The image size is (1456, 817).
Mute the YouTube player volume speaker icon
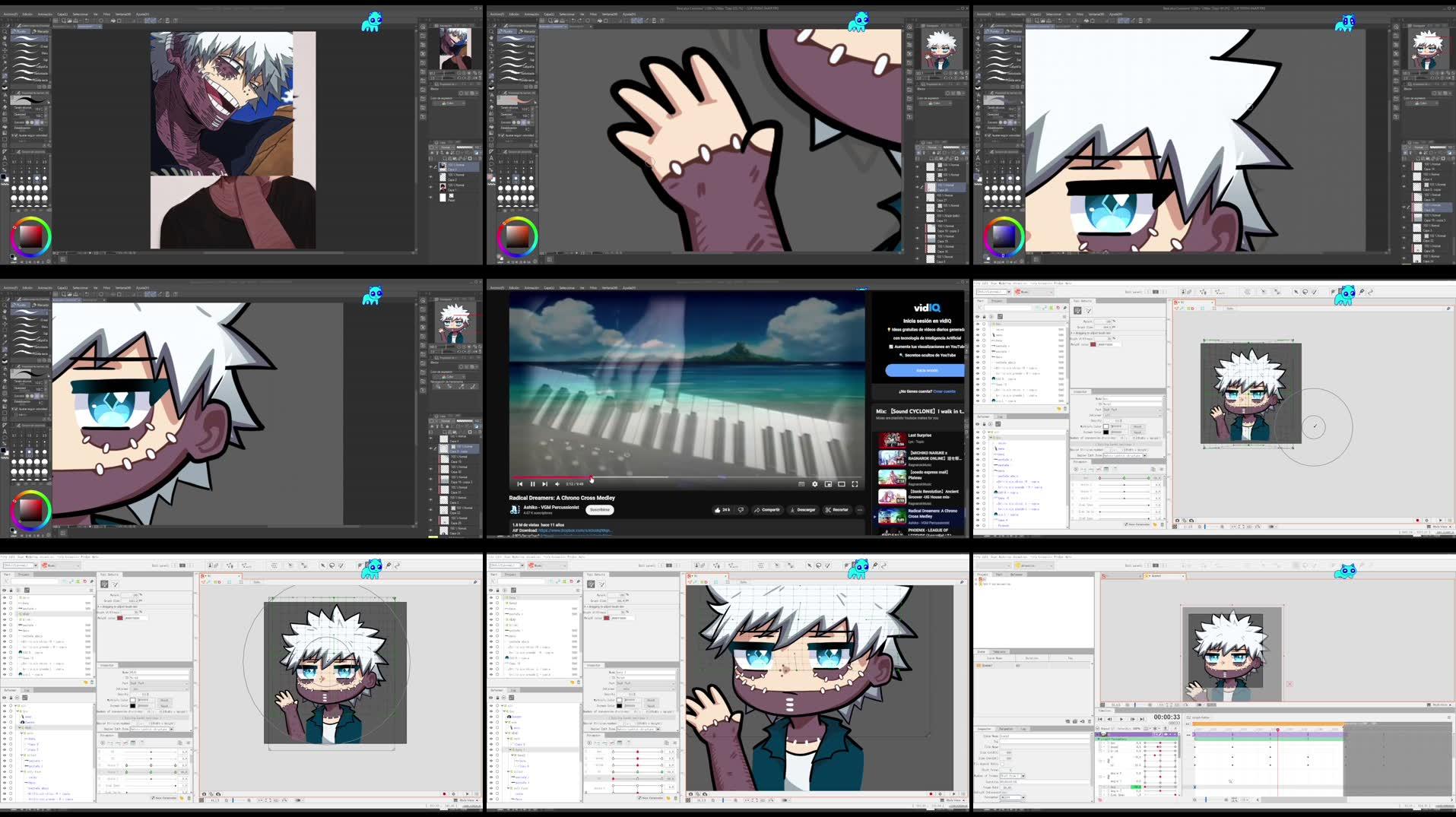[x=557, y=484]
